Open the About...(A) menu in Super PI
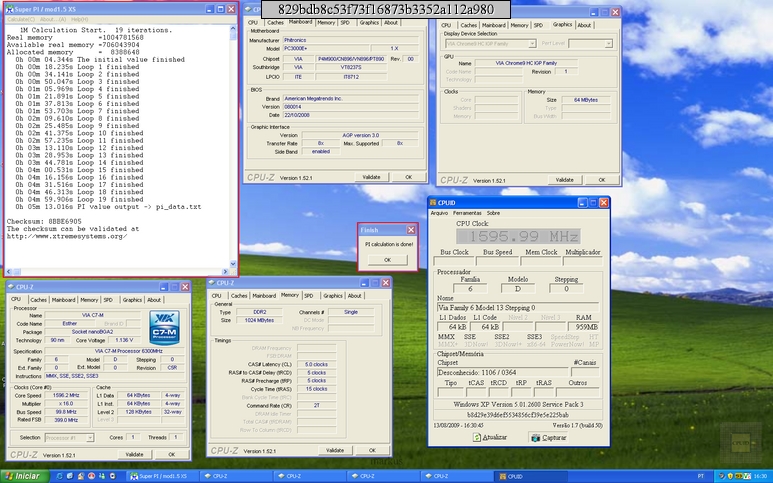Viewport: 773px width, 483px height. pyautogui.click(x=53, y=19)
